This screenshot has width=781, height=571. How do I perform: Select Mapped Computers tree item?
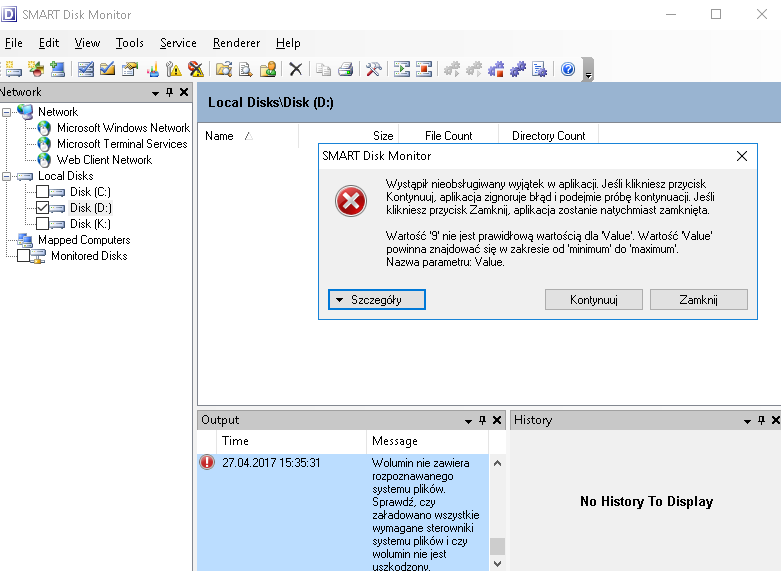click(84, 240)
